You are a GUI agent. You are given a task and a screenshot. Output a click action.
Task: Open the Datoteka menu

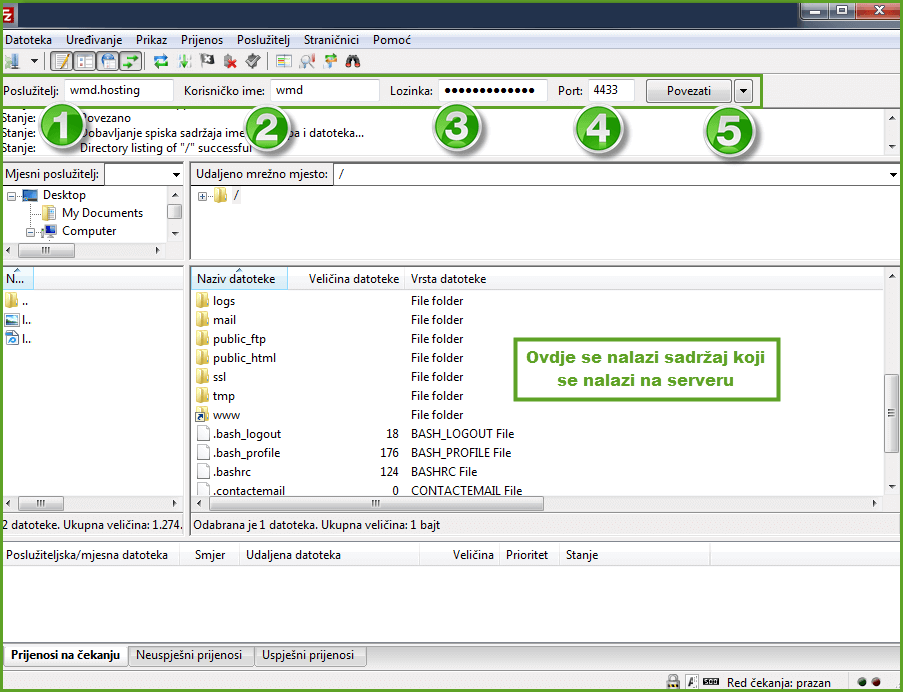[x=28, y=40]
